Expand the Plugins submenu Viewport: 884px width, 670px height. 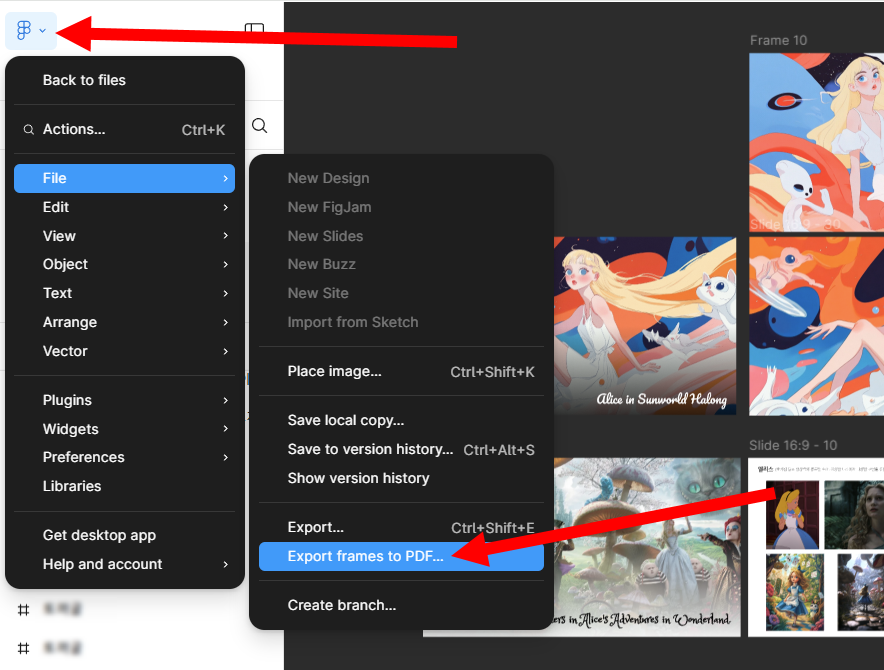[124, 400]
